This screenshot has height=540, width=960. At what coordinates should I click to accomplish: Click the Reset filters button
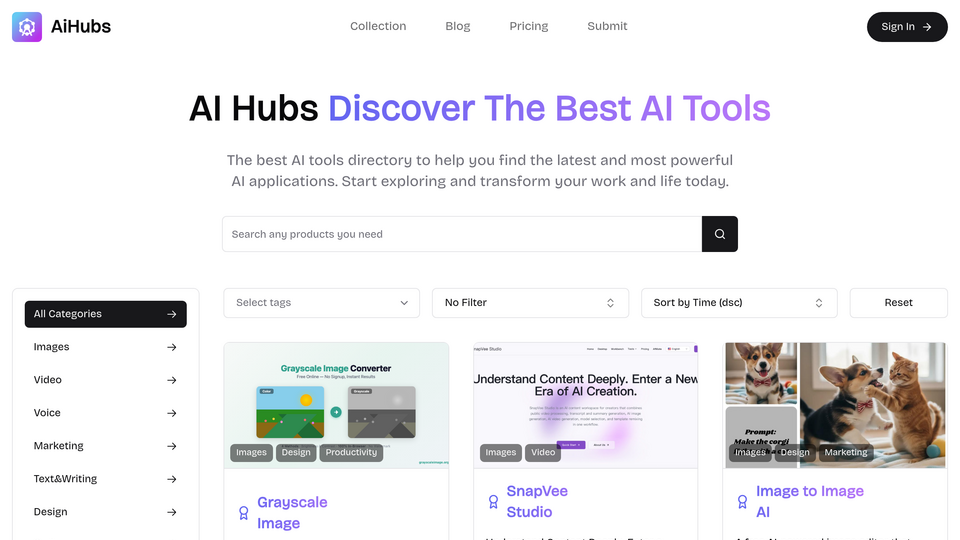(x=898, y=303)
